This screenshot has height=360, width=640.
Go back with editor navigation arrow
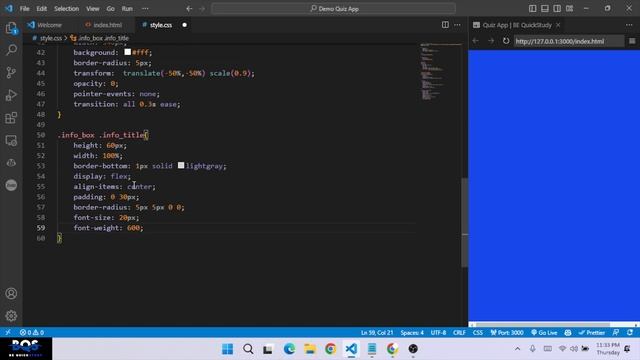tap(189, 9)
